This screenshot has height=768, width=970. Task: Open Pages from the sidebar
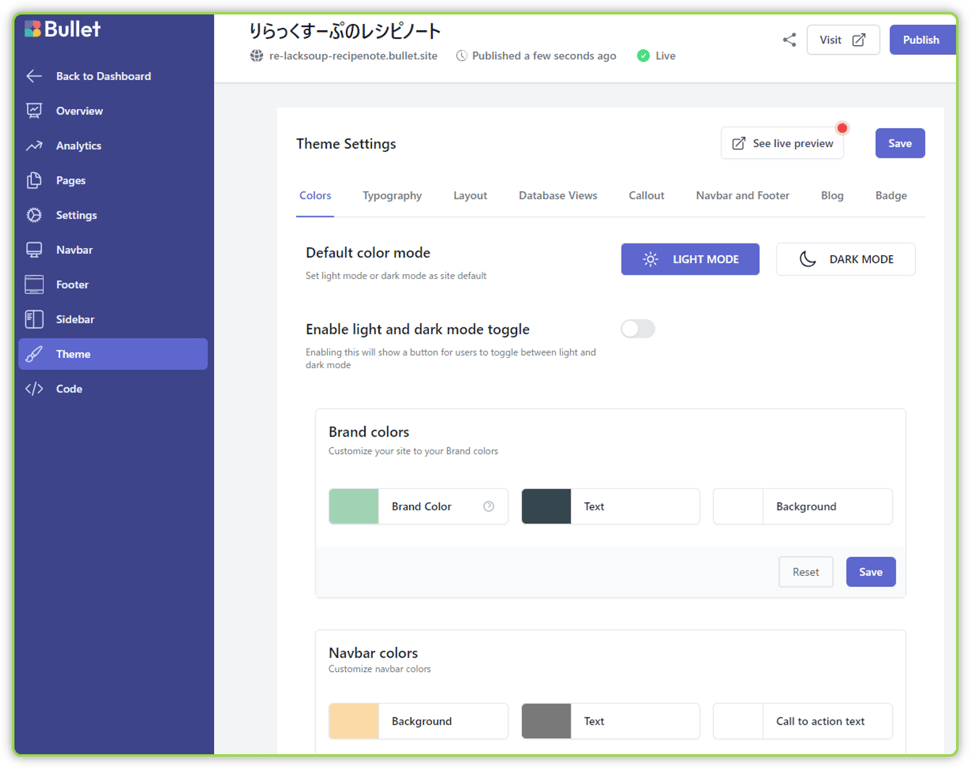click(113, 180)
